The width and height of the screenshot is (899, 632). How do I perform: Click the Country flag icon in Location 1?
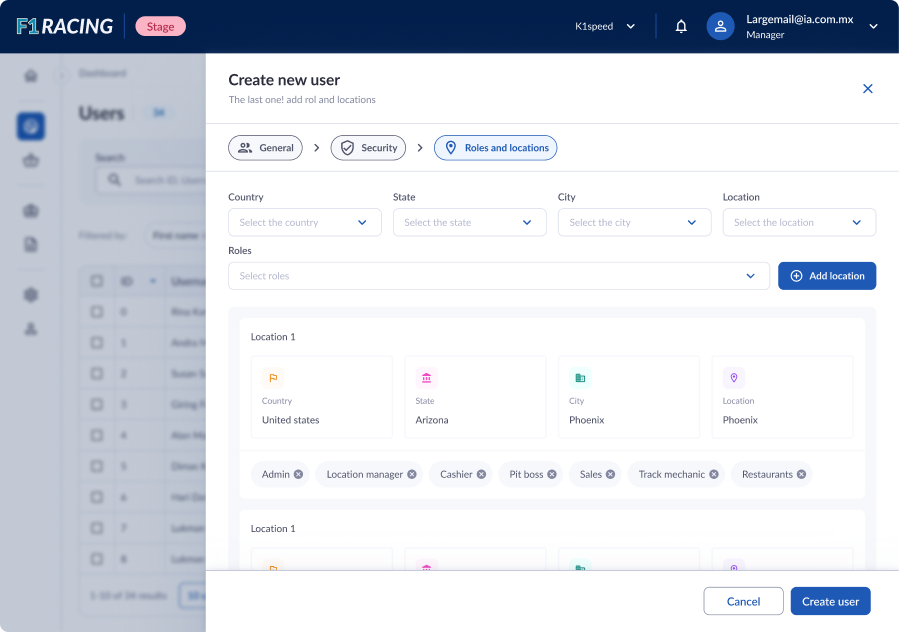pos(273,378)
